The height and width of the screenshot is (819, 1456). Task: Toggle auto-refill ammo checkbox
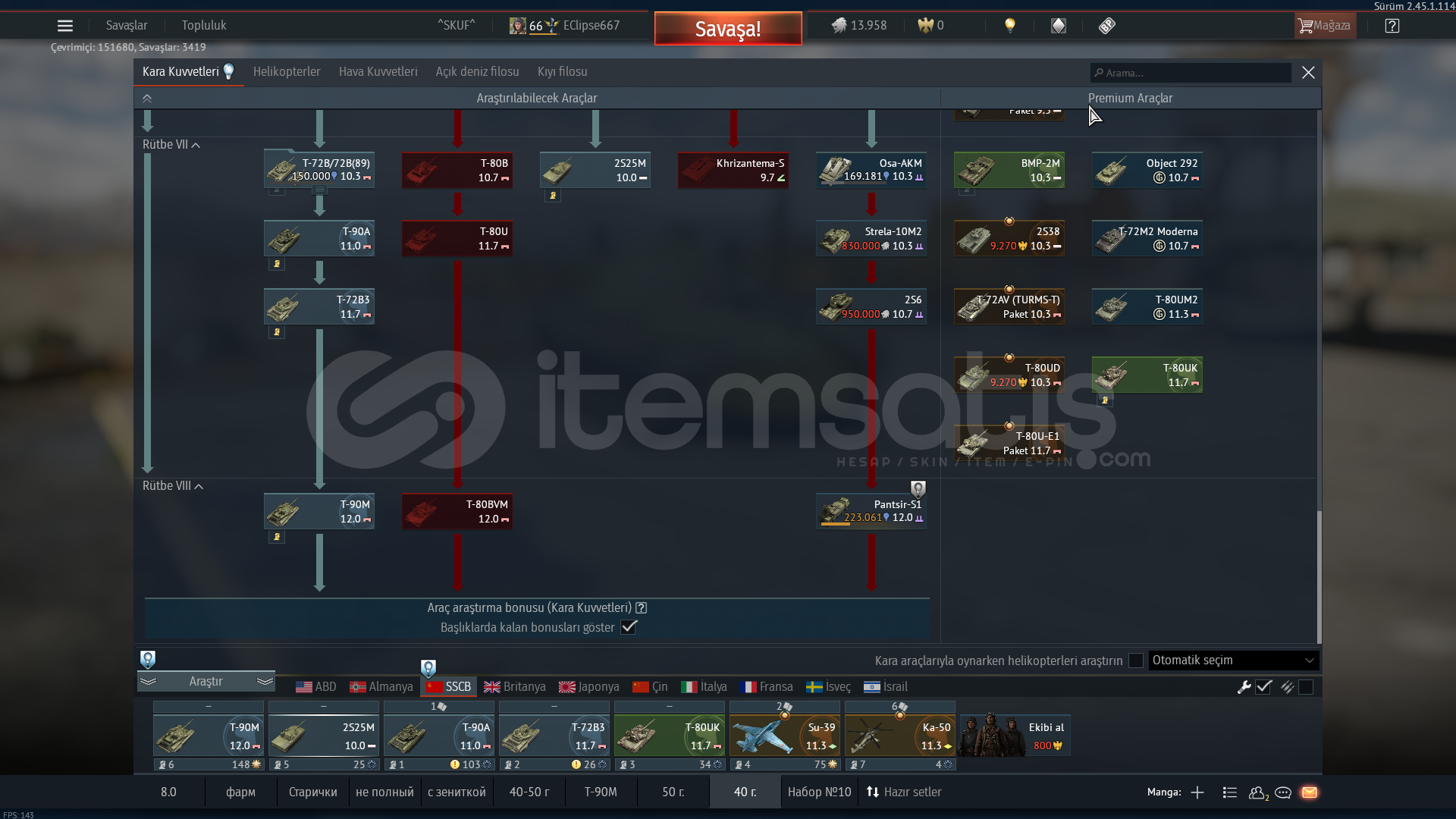(1306, 687)
